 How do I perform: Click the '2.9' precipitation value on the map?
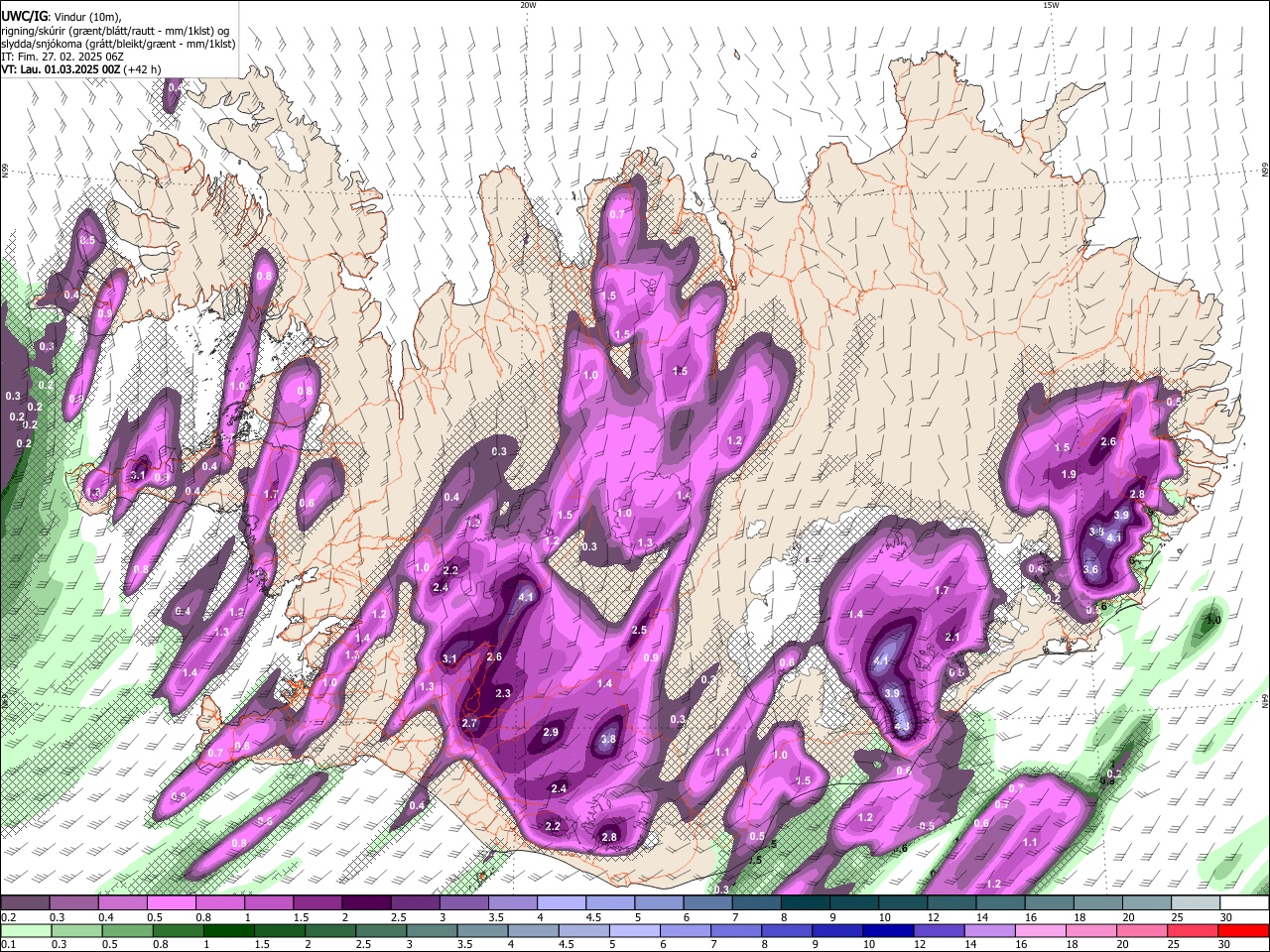point(551,732)
